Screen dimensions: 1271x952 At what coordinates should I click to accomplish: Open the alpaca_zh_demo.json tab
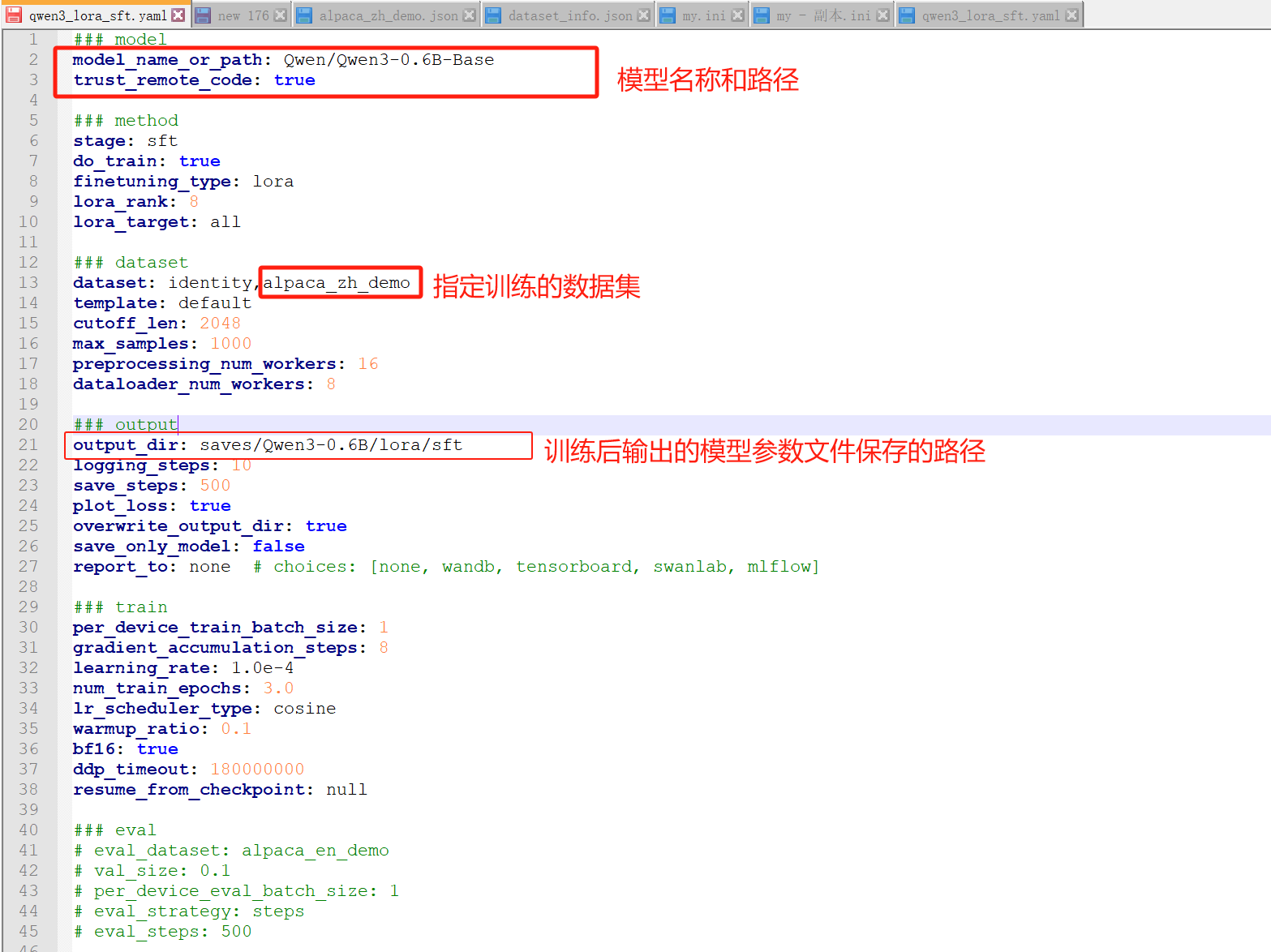[388, 15]
